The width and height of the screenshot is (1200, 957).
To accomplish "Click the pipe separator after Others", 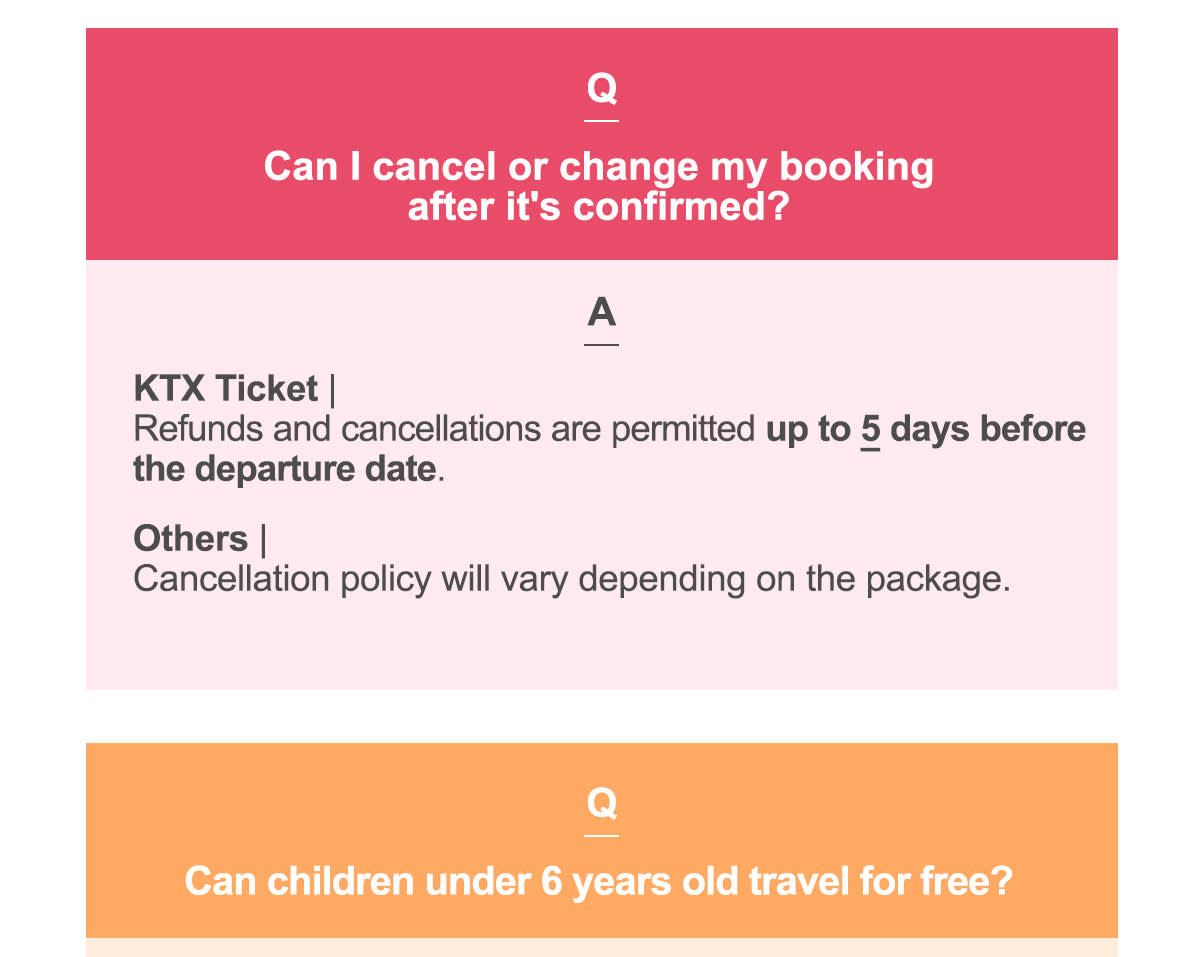I will 262,539.
